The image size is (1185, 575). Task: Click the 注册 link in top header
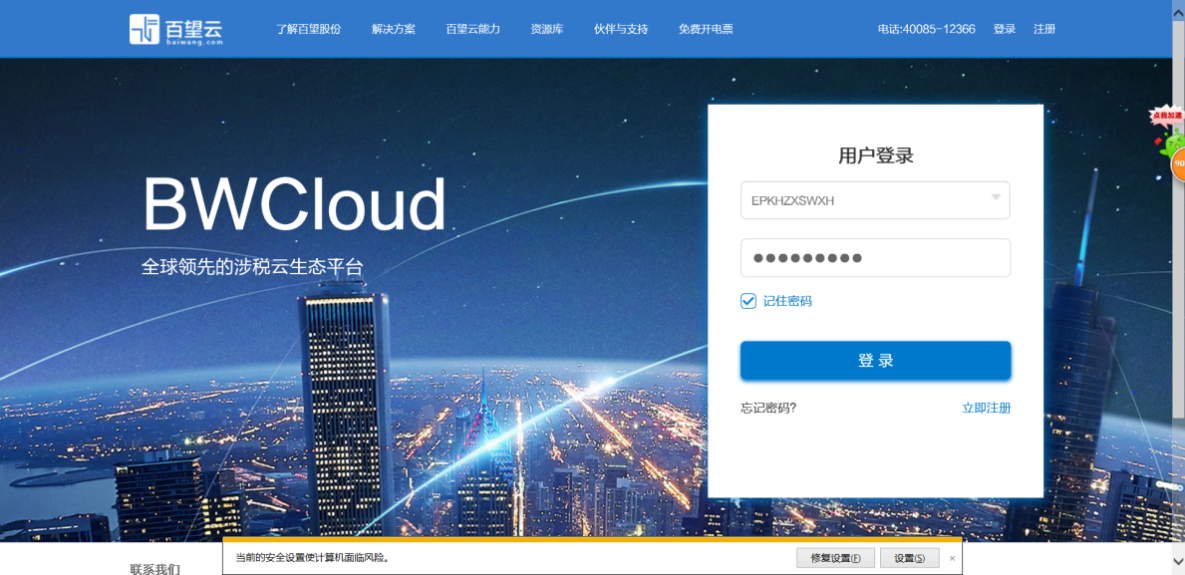coord(1044,29)
